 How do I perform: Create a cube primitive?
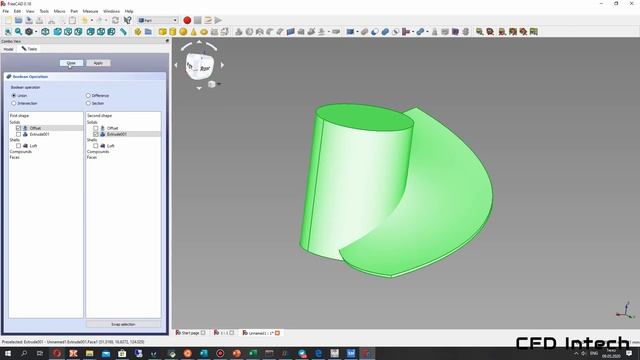coord(162,32)
